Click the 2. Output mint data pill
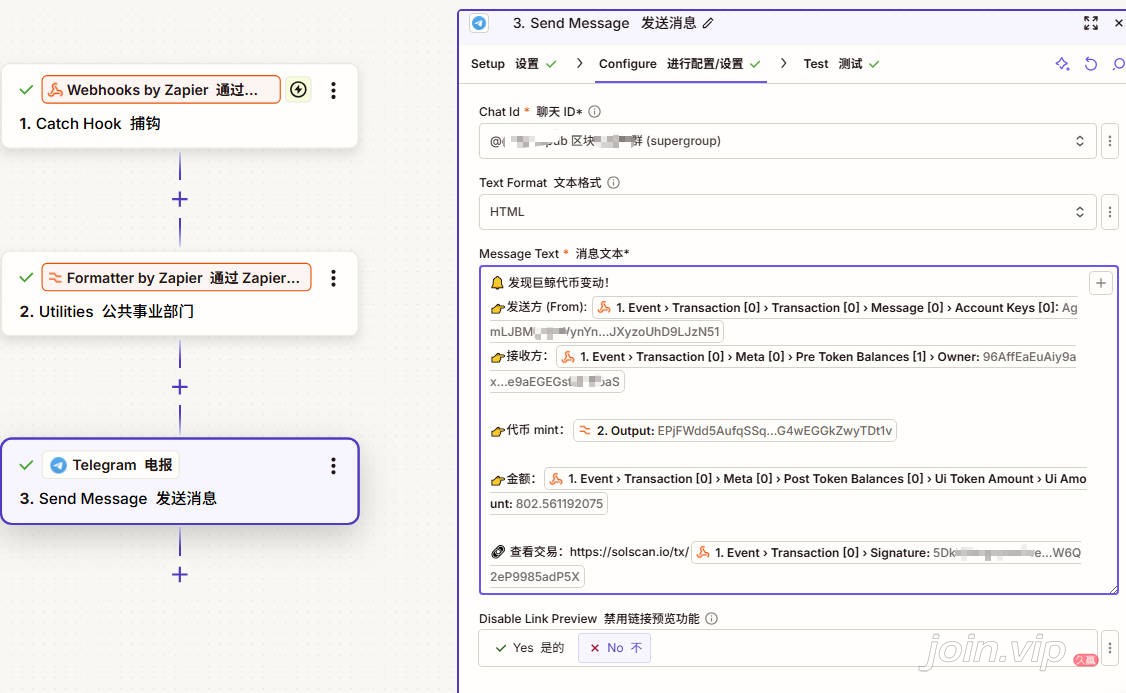This screenshot has width=1126, height=693. [x=735, y=431]
